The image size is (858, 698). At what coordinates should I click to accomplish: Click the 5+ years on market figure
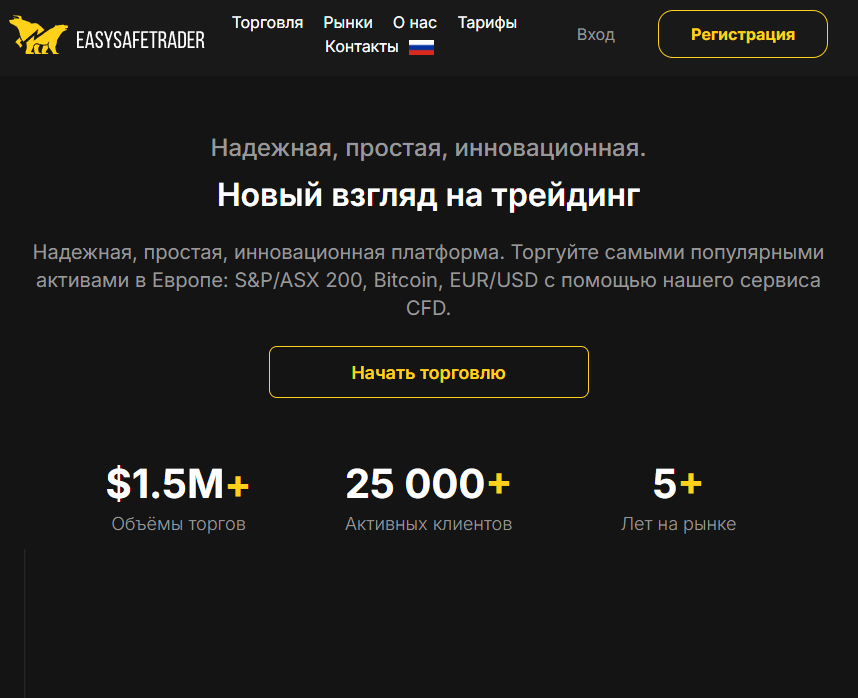(x=677, y=484)
